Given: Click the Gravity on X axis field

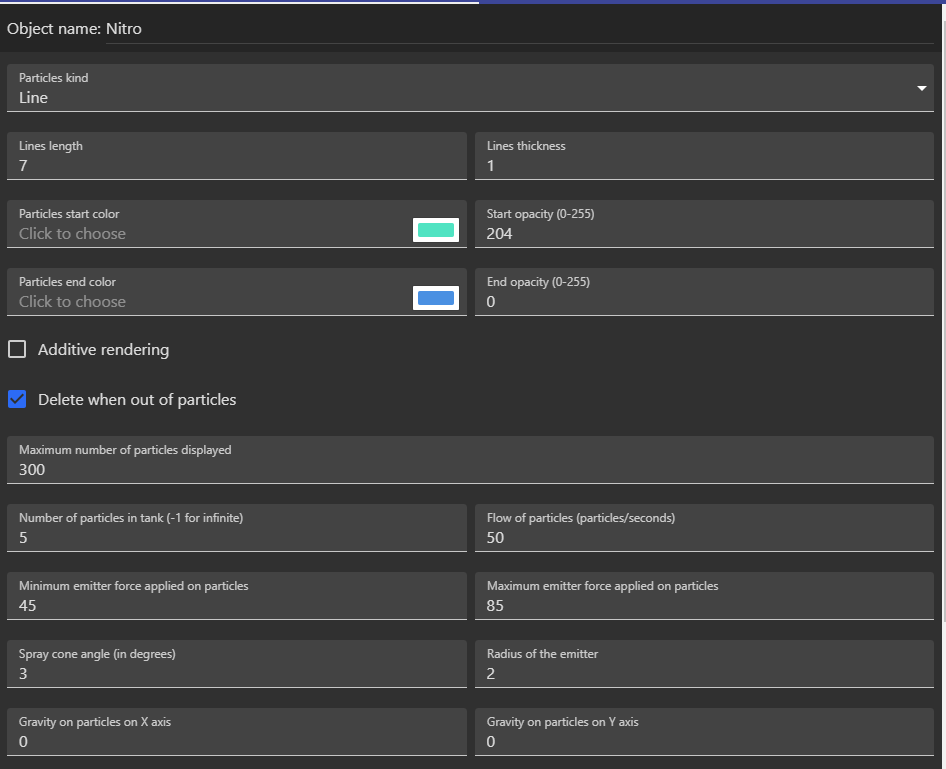Looking at the screenshot, I should [236, 742].
